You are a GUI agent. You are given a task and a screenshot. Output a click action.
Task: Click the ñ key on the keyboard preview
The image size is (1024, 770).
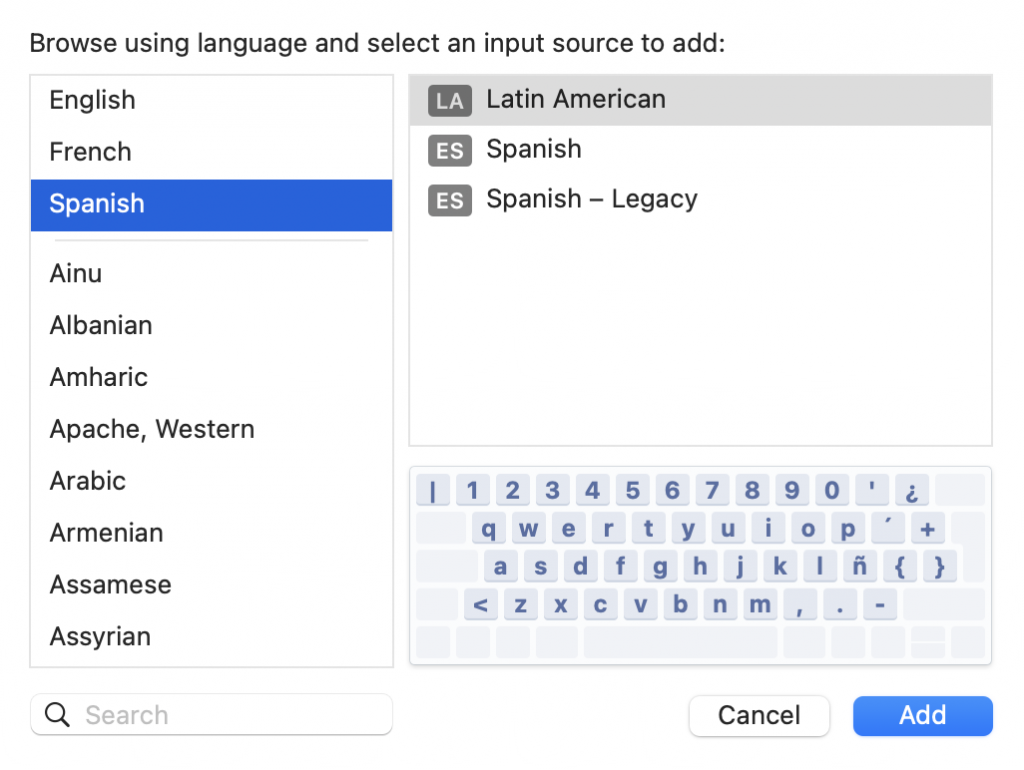pos(859,566)
